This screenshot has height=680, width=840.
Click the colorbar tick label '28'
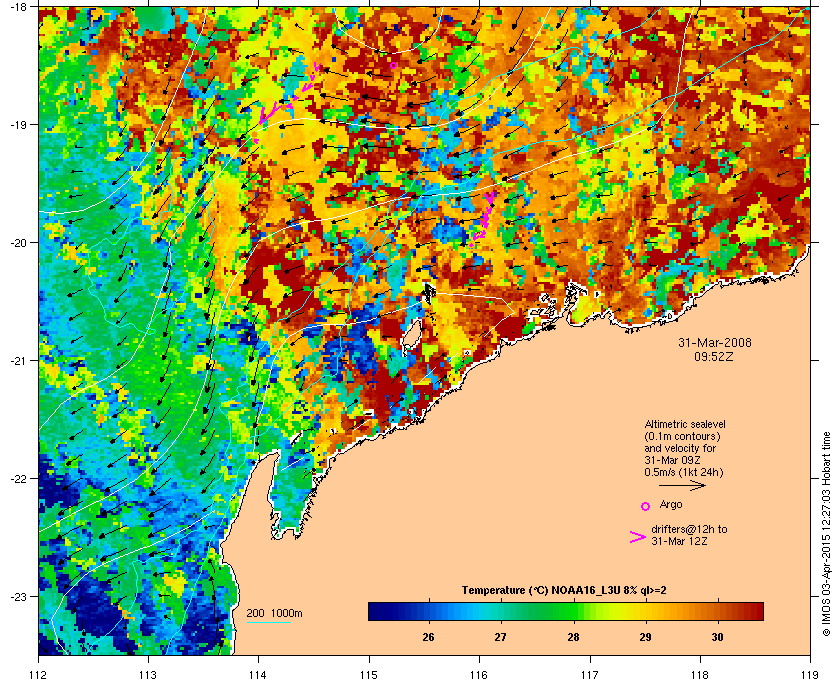(x=573, y=637)
